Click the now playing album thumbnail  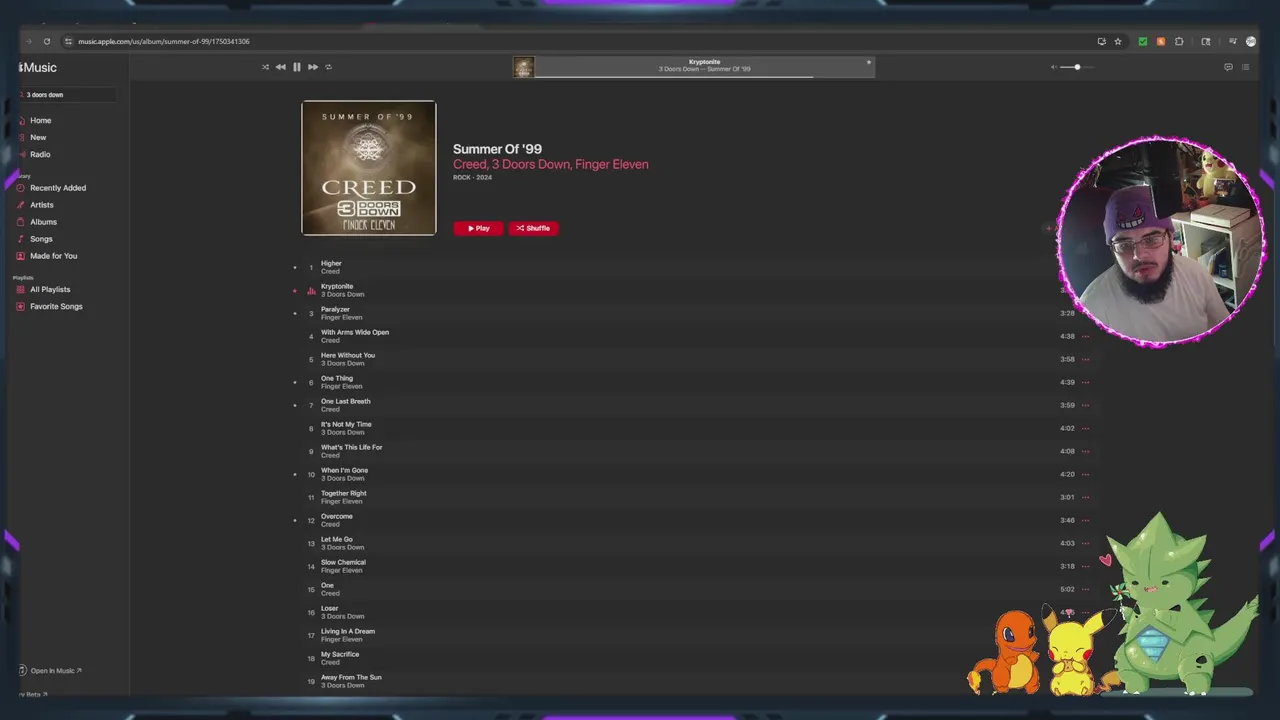[523, 67]
